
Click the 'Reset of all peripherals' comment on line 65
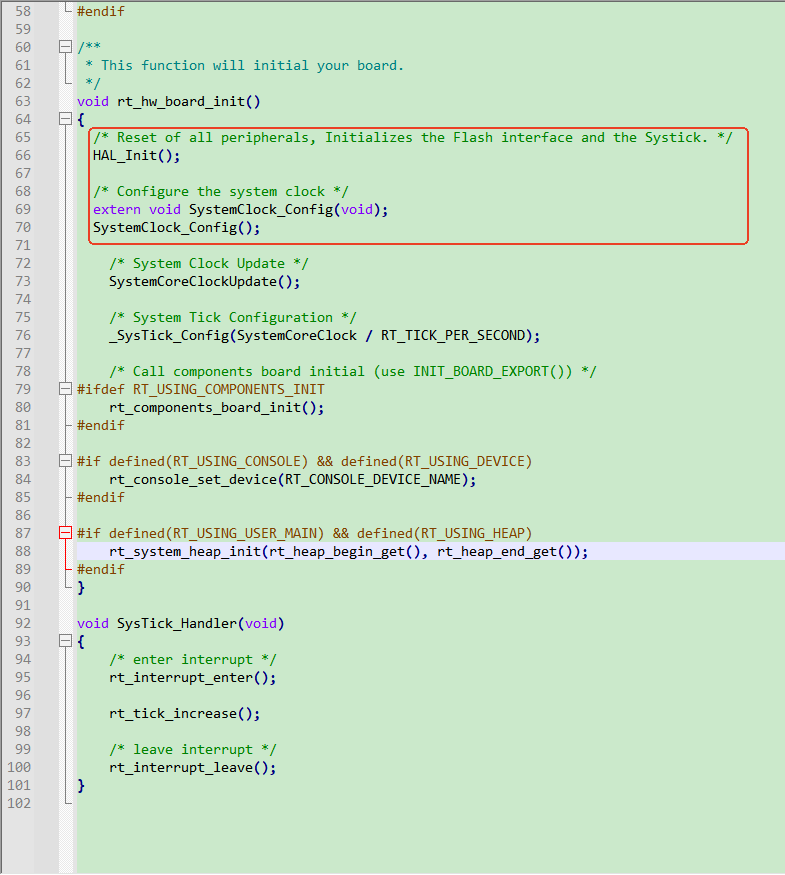(412, 137)
